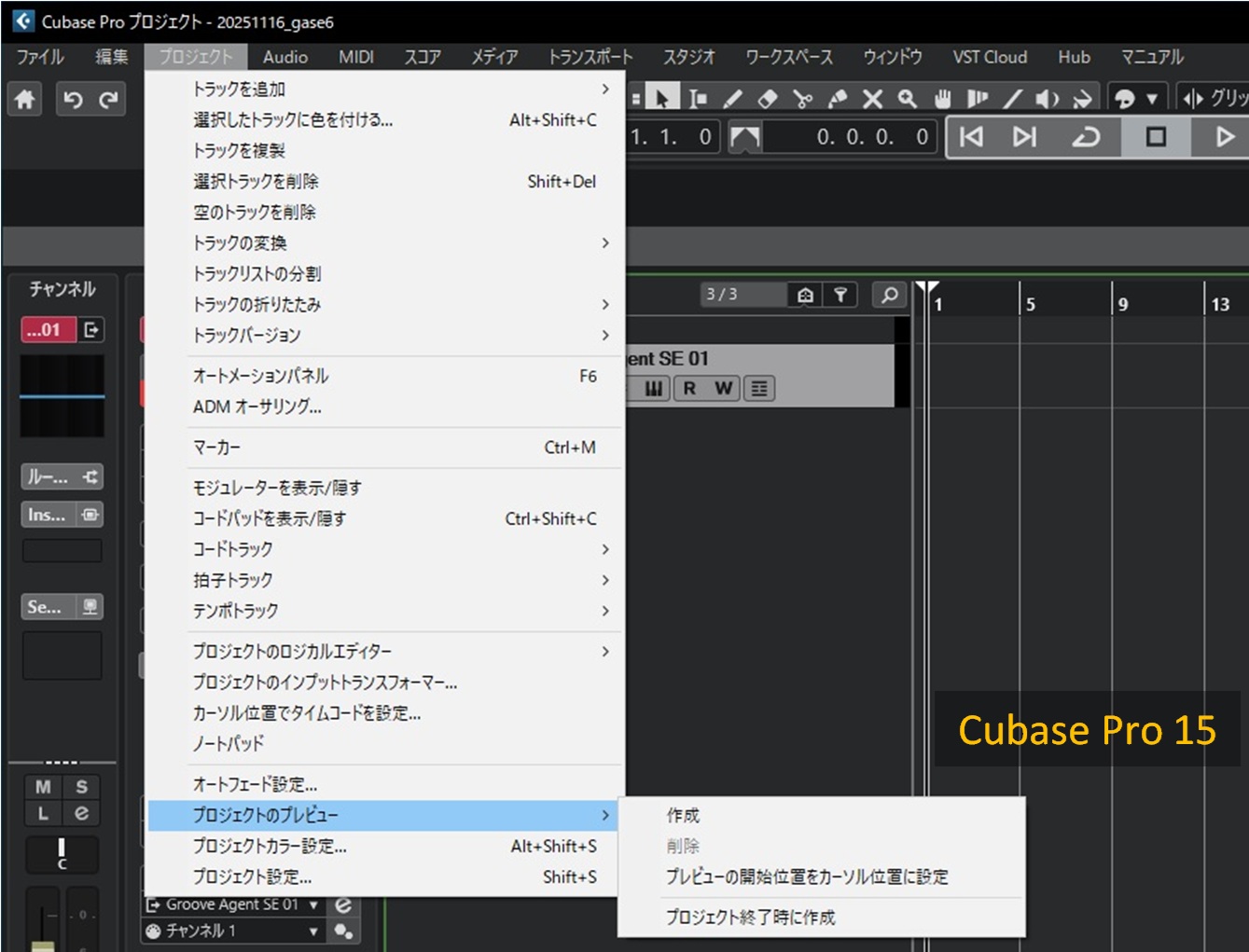Select the Draw (pencil) tool

coord(733,97)
